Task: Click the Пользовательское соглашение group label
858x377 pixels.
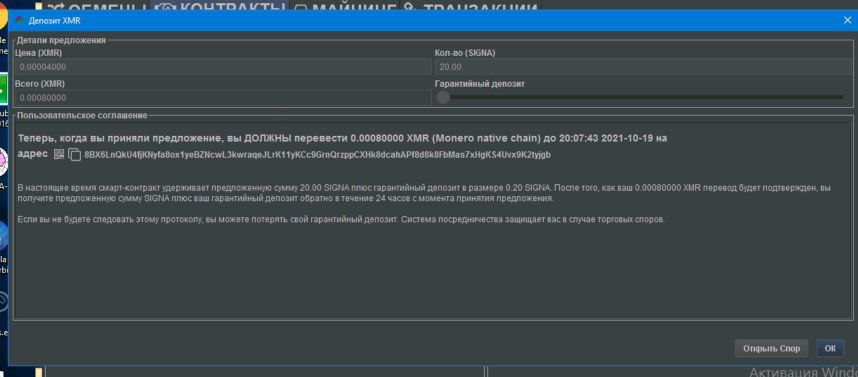Action: [x=82, y=115]
